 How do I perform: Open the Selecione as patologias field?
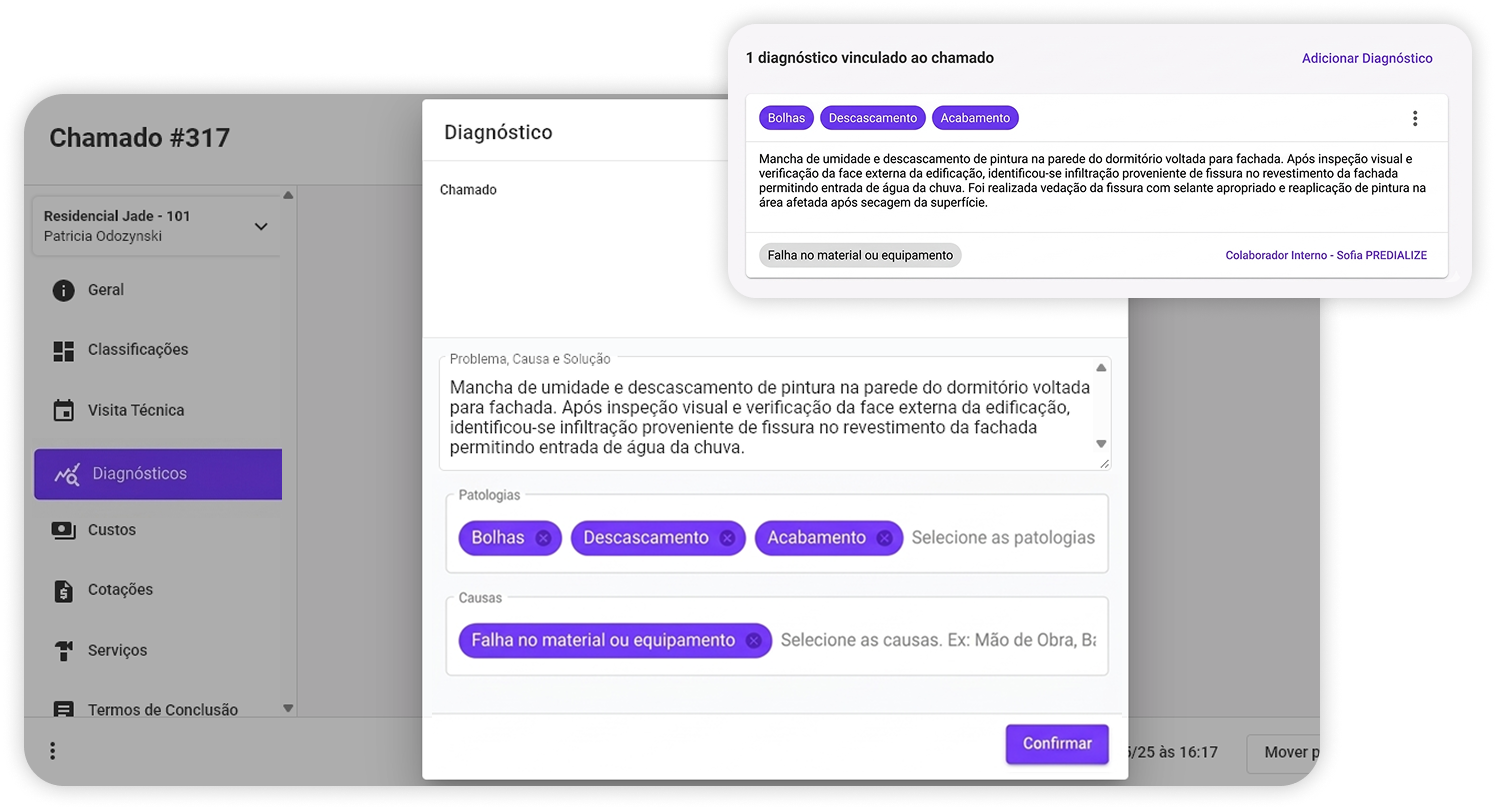[1003, 537]
